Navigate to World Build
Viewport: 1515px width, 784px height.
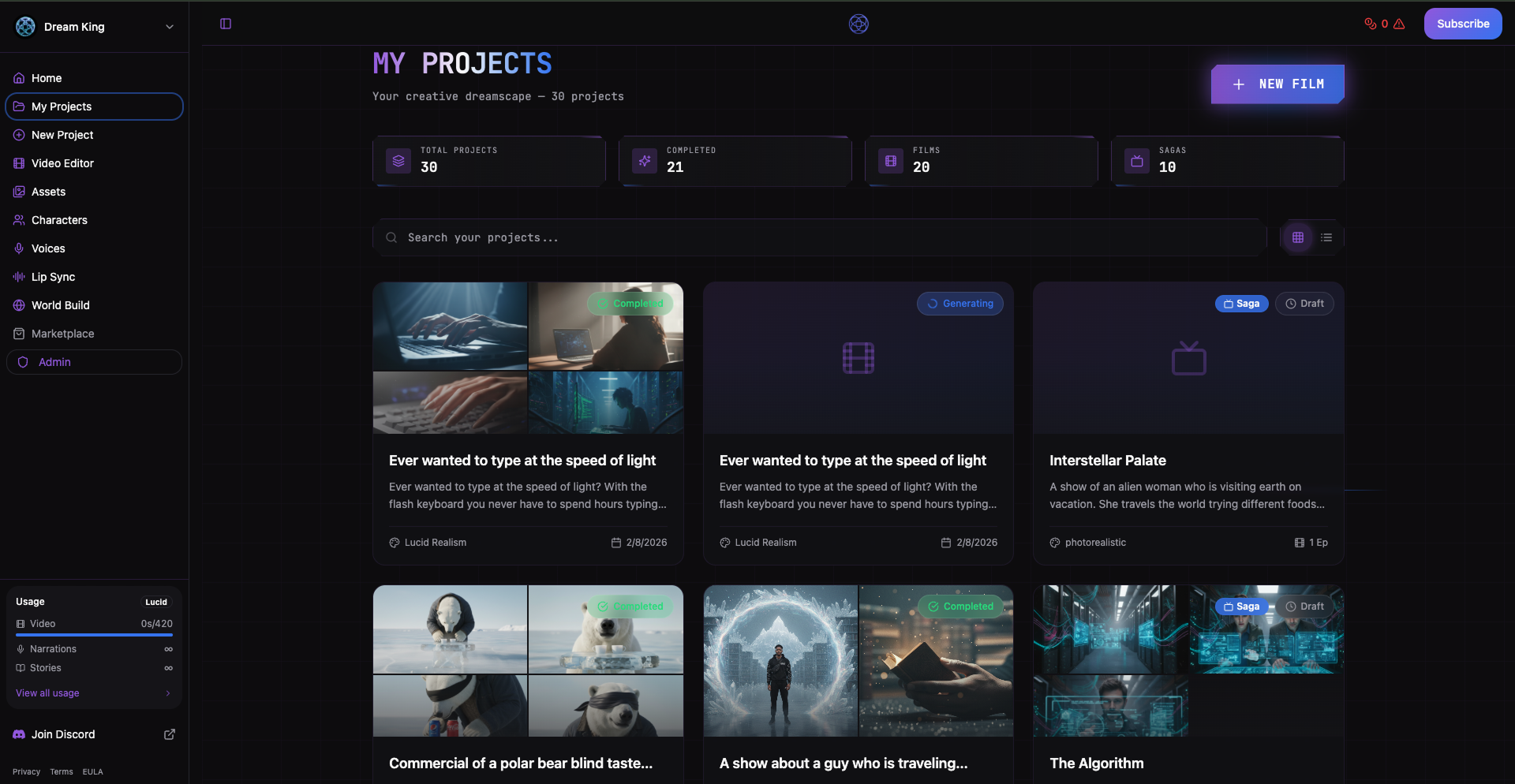coord(60,305)
